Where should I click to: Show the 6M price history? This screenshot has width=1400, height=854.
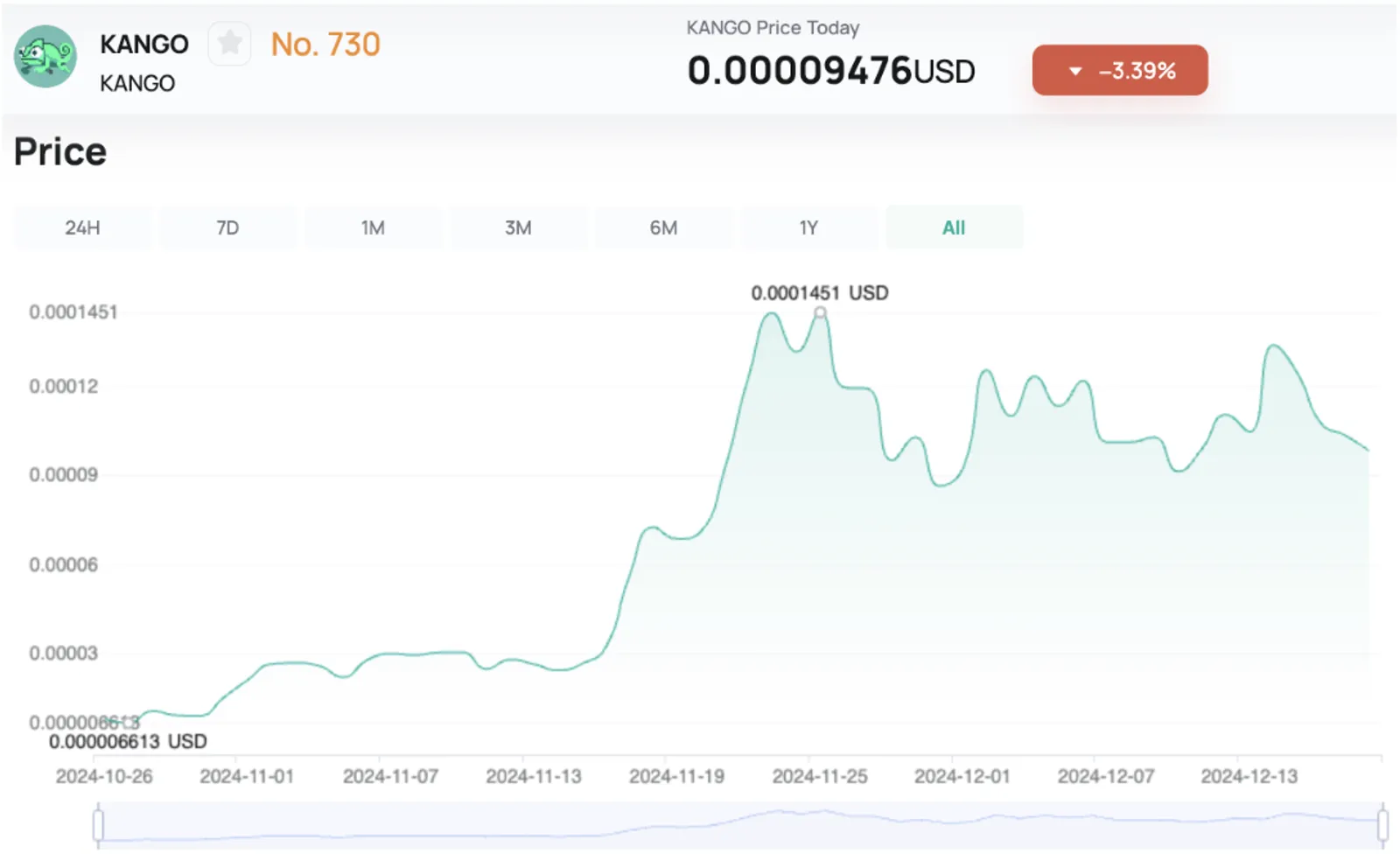point(663,227)
